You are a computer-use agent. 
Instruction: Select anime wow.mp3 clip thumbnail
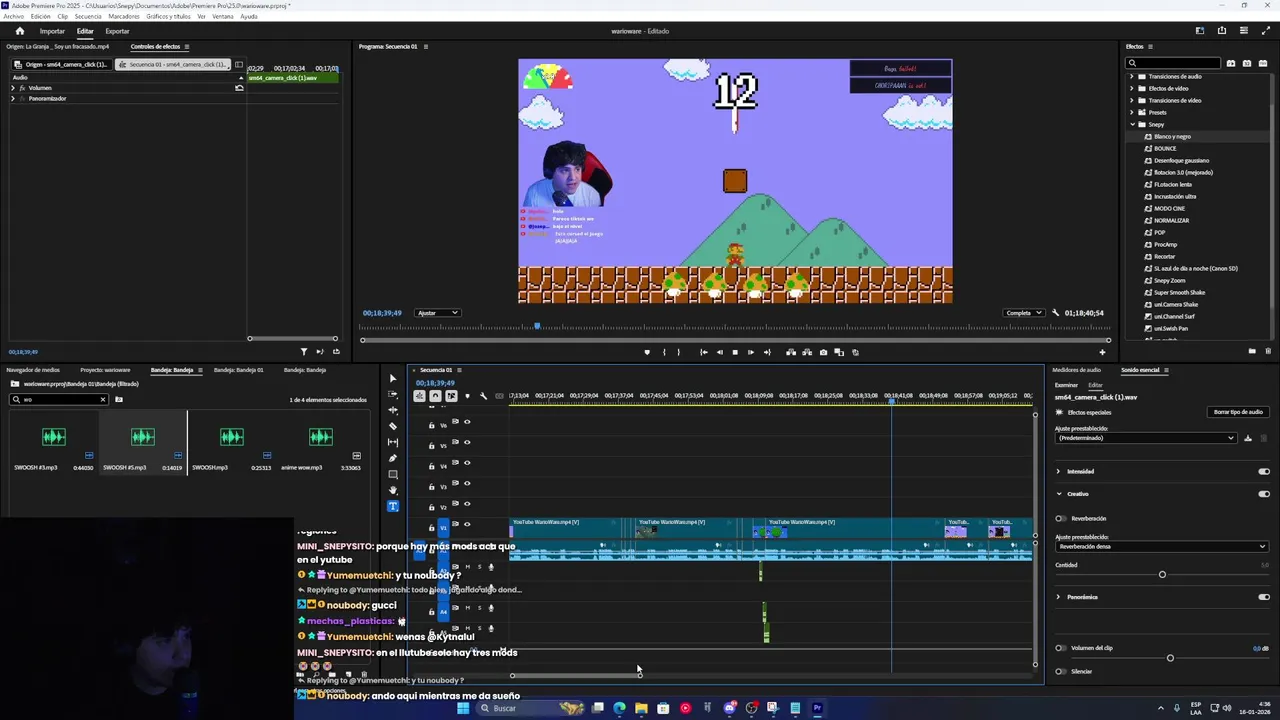tap(320, 437)
